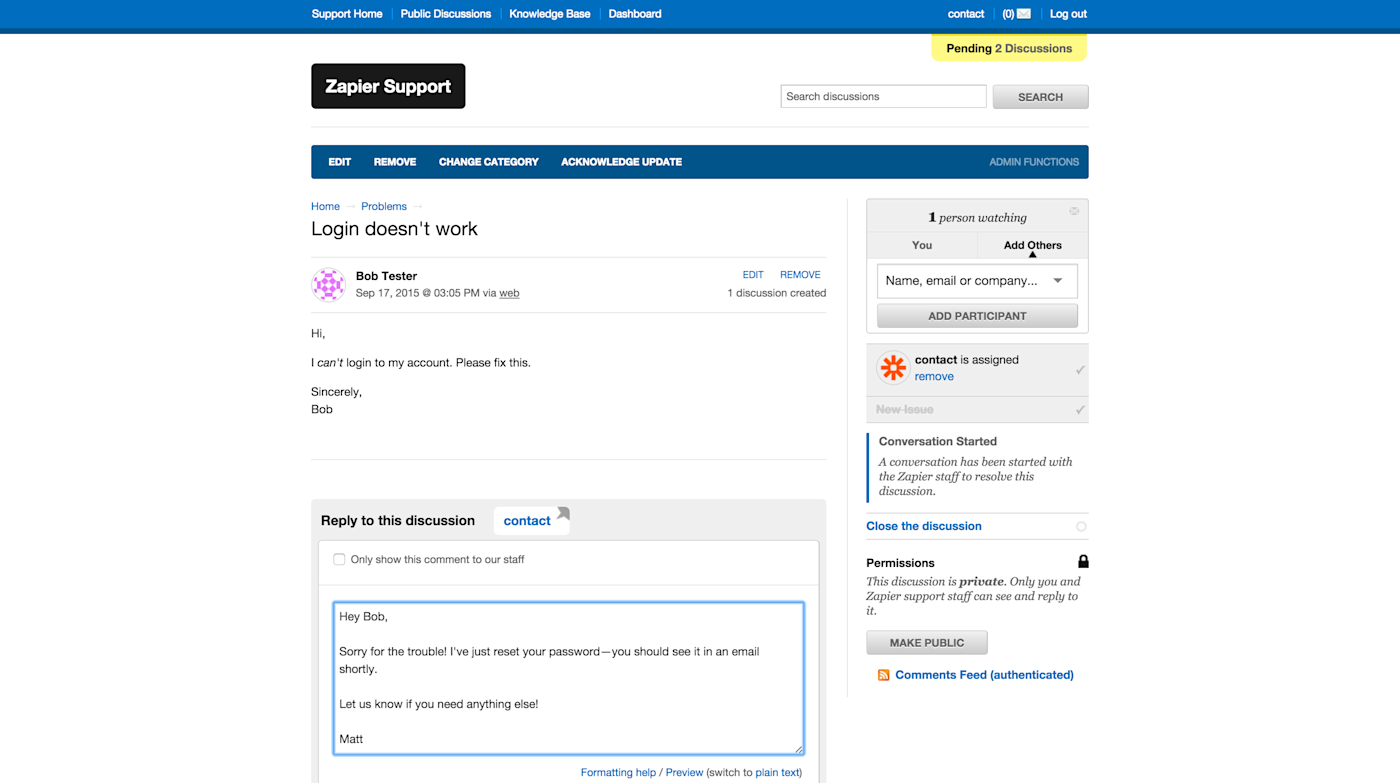Click inside the reply message text area
Viewport: 1400px width, 783px height.
pyautogui.click(x=568, y=678)
